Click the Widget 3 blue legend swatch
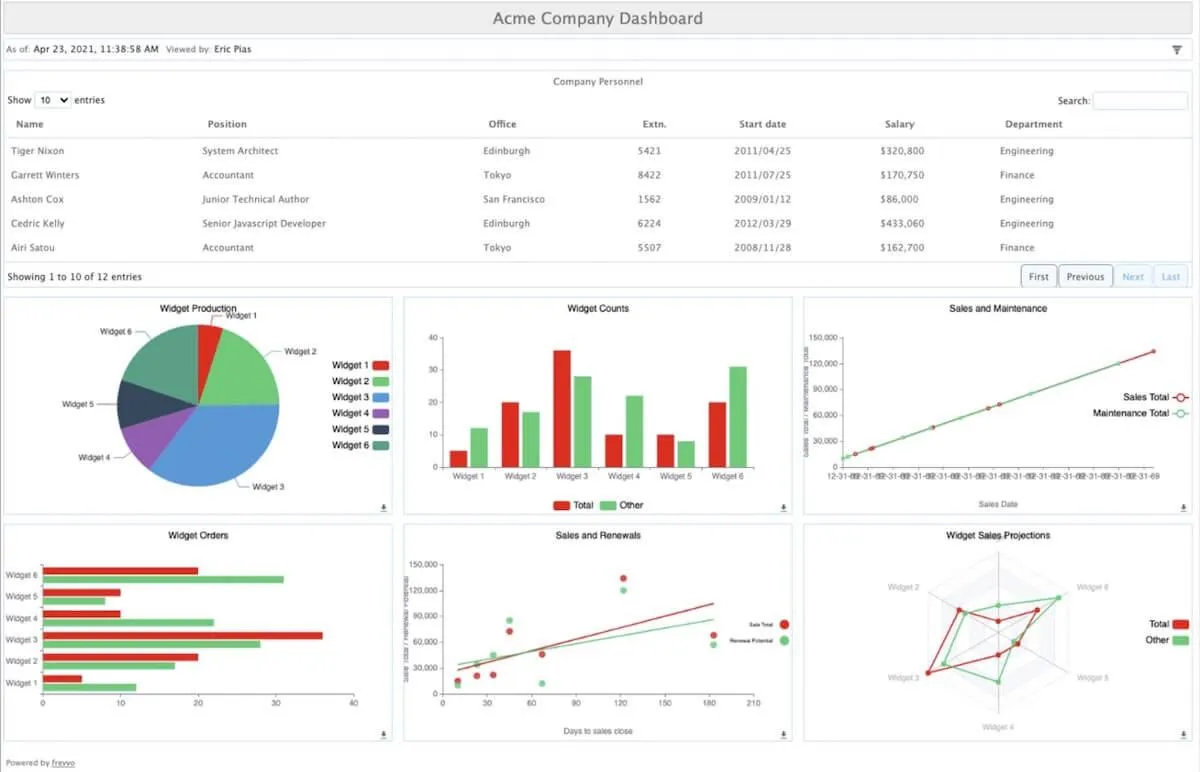 (381, 398)
